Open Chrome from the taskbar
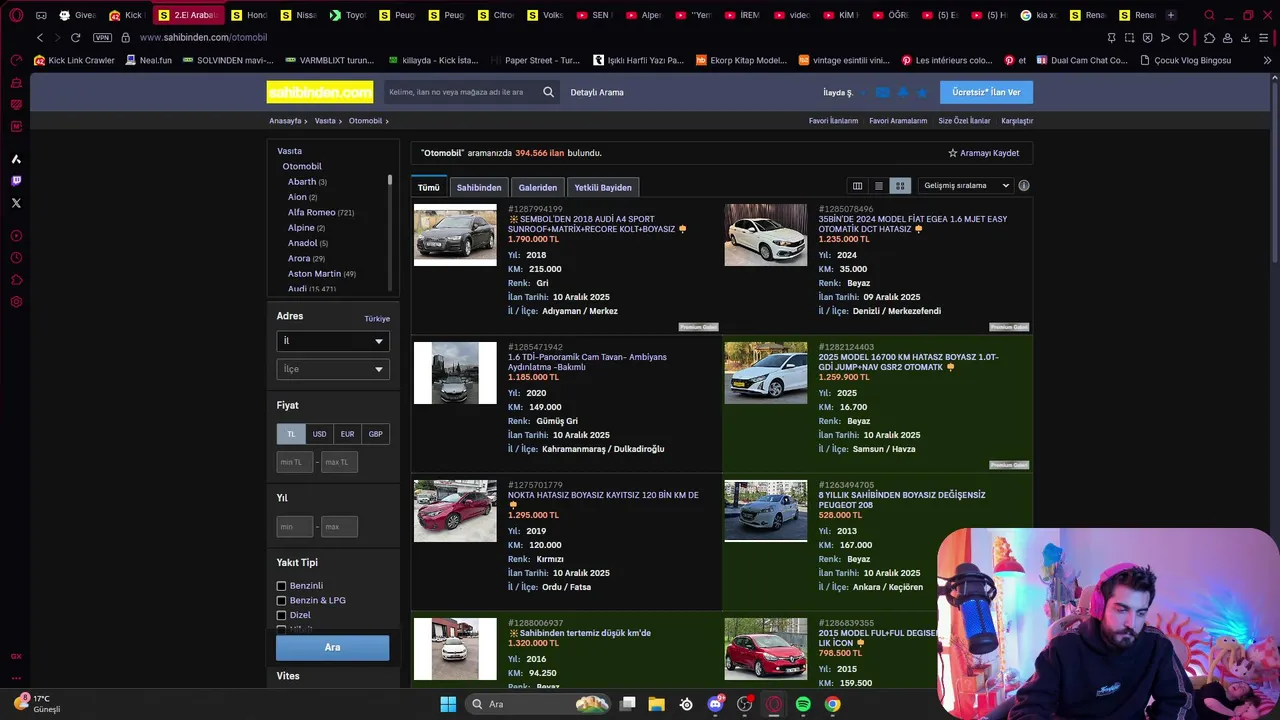Image resolution: width=1280 pixels, height=720 pixels. click(x=832, y=704)
